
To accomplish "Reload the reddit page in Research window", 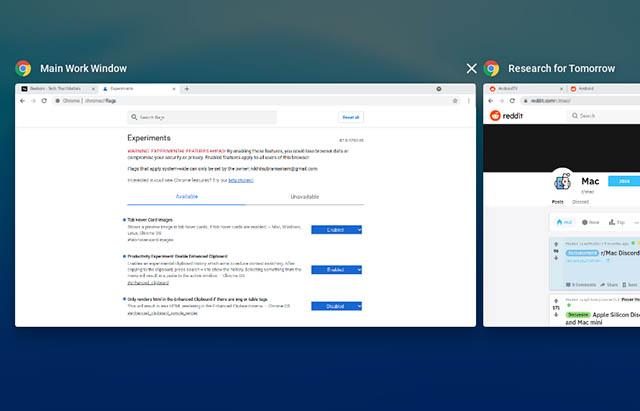I will pos(512,100).
